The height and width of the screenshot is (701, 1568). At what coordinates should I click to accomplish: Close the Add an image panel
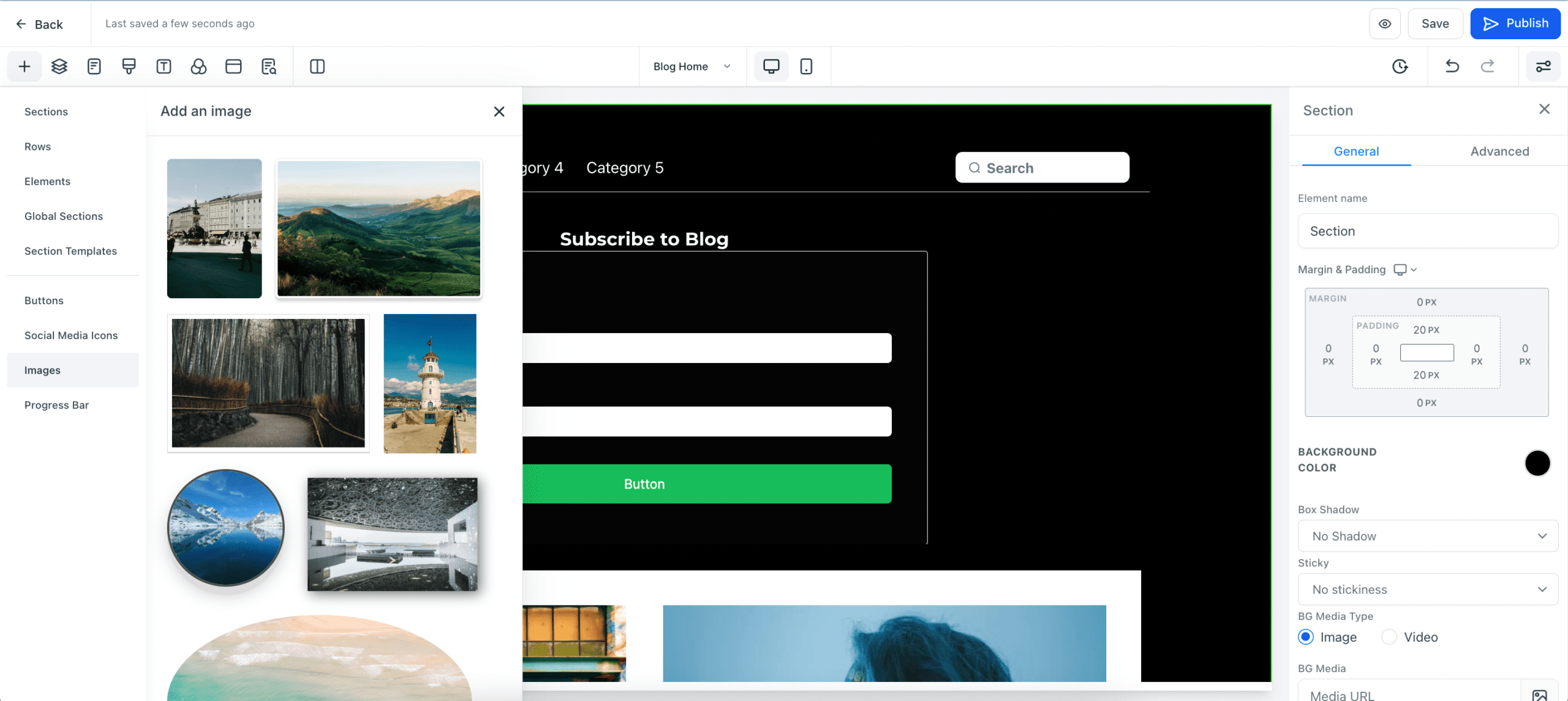(x=499, y=111)
